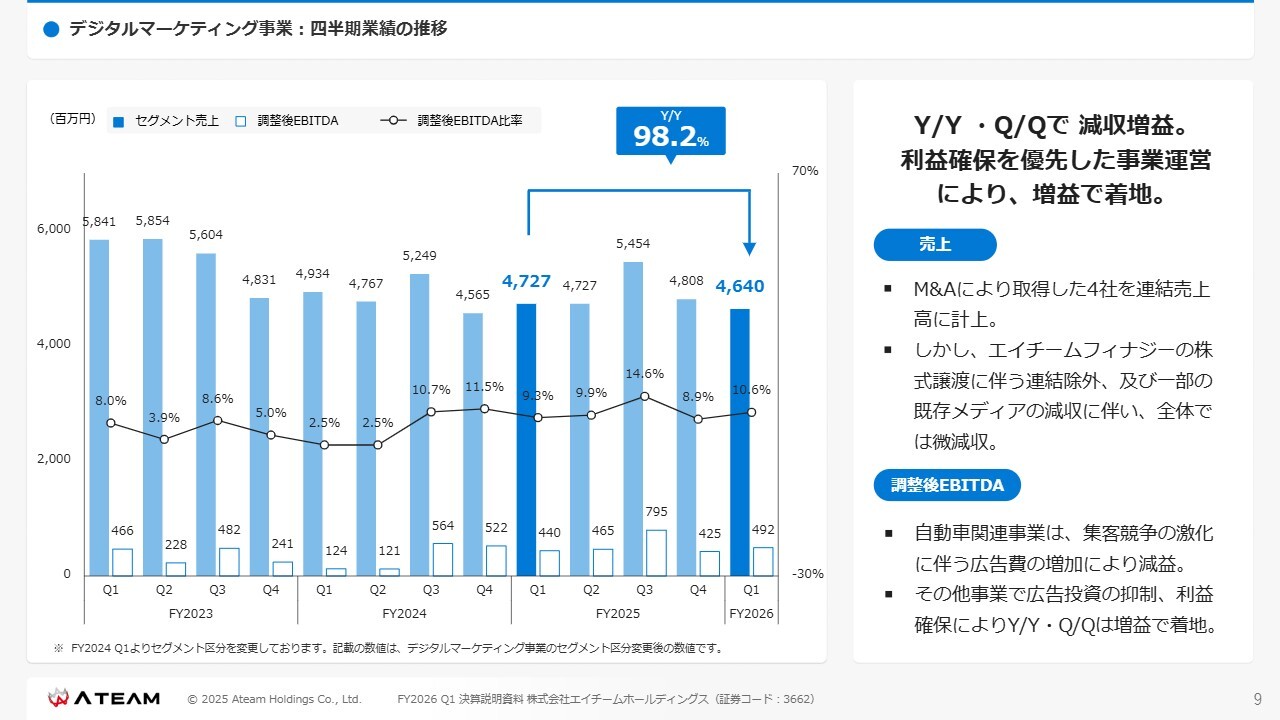Click the 795 adjusted EBITDA bar
The image size is (1280, 720).
pos(657,553)
